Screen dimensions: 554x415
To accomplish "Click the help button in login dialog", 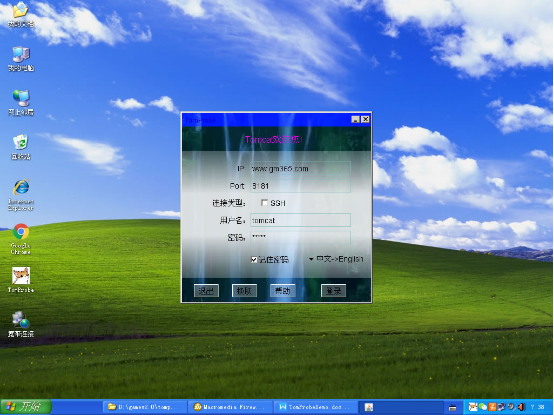I will tap(283, 291).
